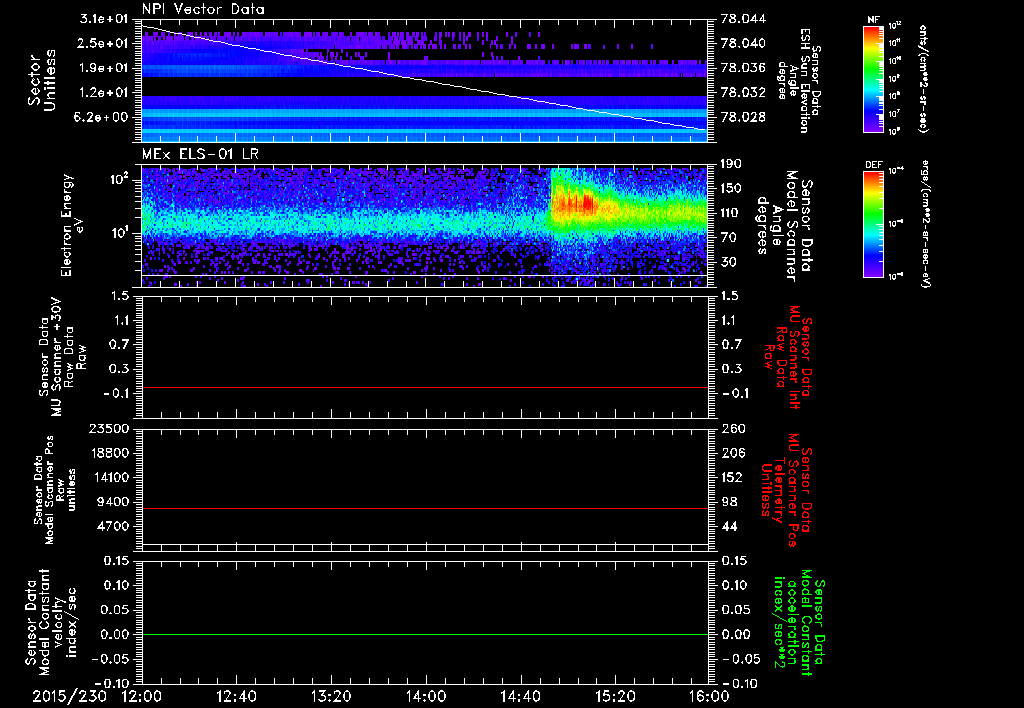1024x708 pixels.
Task: Click the 'ESH Sun Elevation Angle' axis title
Action: (x=798, y=81)
